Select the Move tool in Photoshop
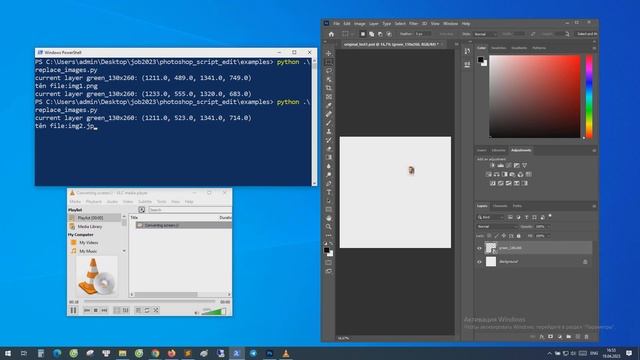Image resolution: width=640 pixels, height=360 pixels. pyautogui.click(x=329, y=53)
